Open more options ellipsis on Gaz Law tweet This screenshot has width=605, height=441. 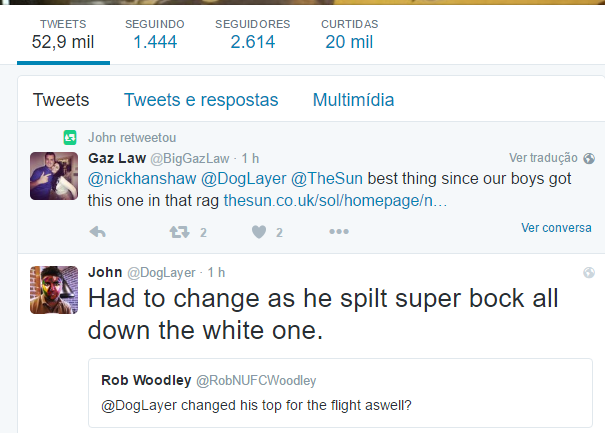(339, 231)
